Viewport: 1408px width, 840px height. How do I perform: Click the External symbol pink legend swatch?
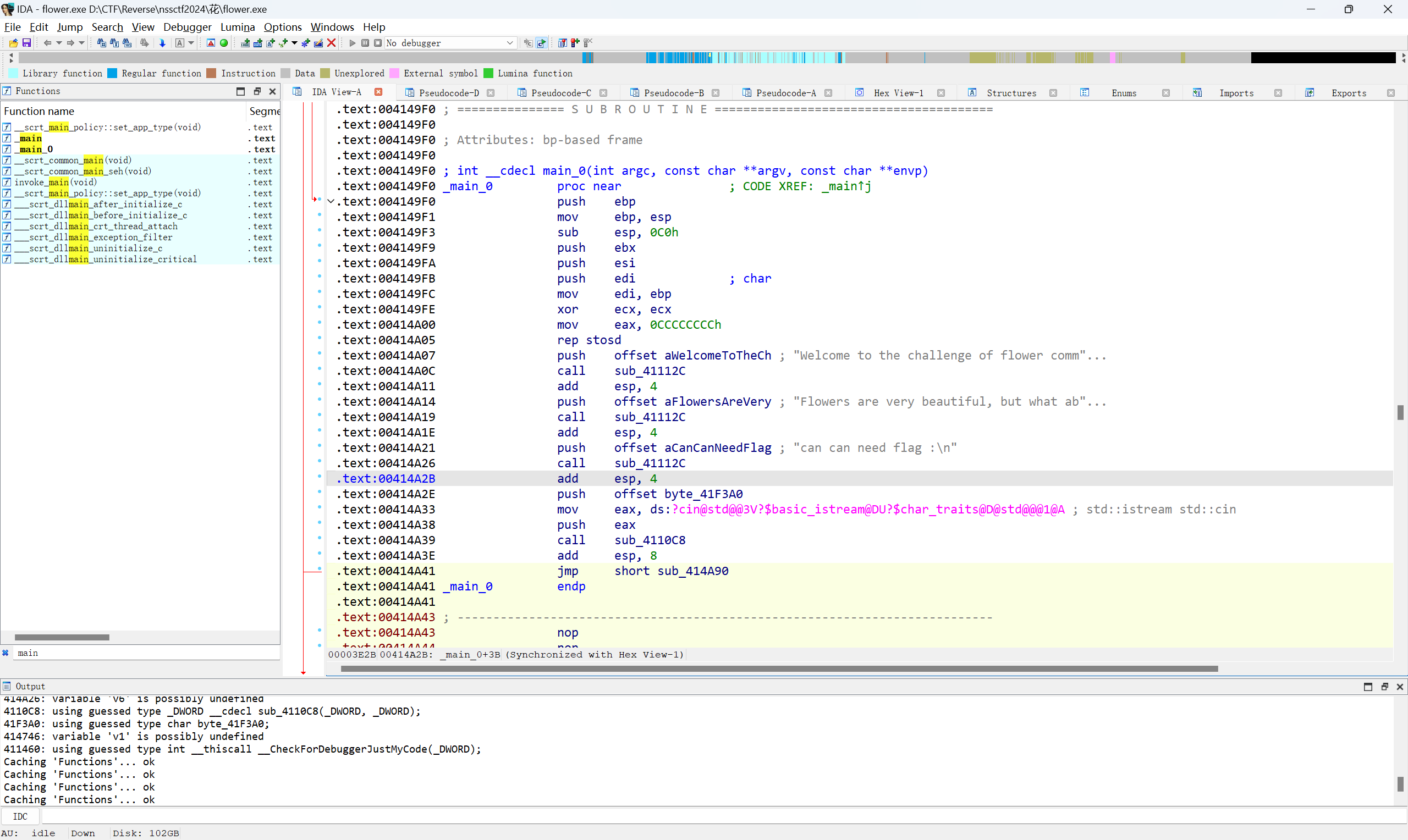click(394, 73)
